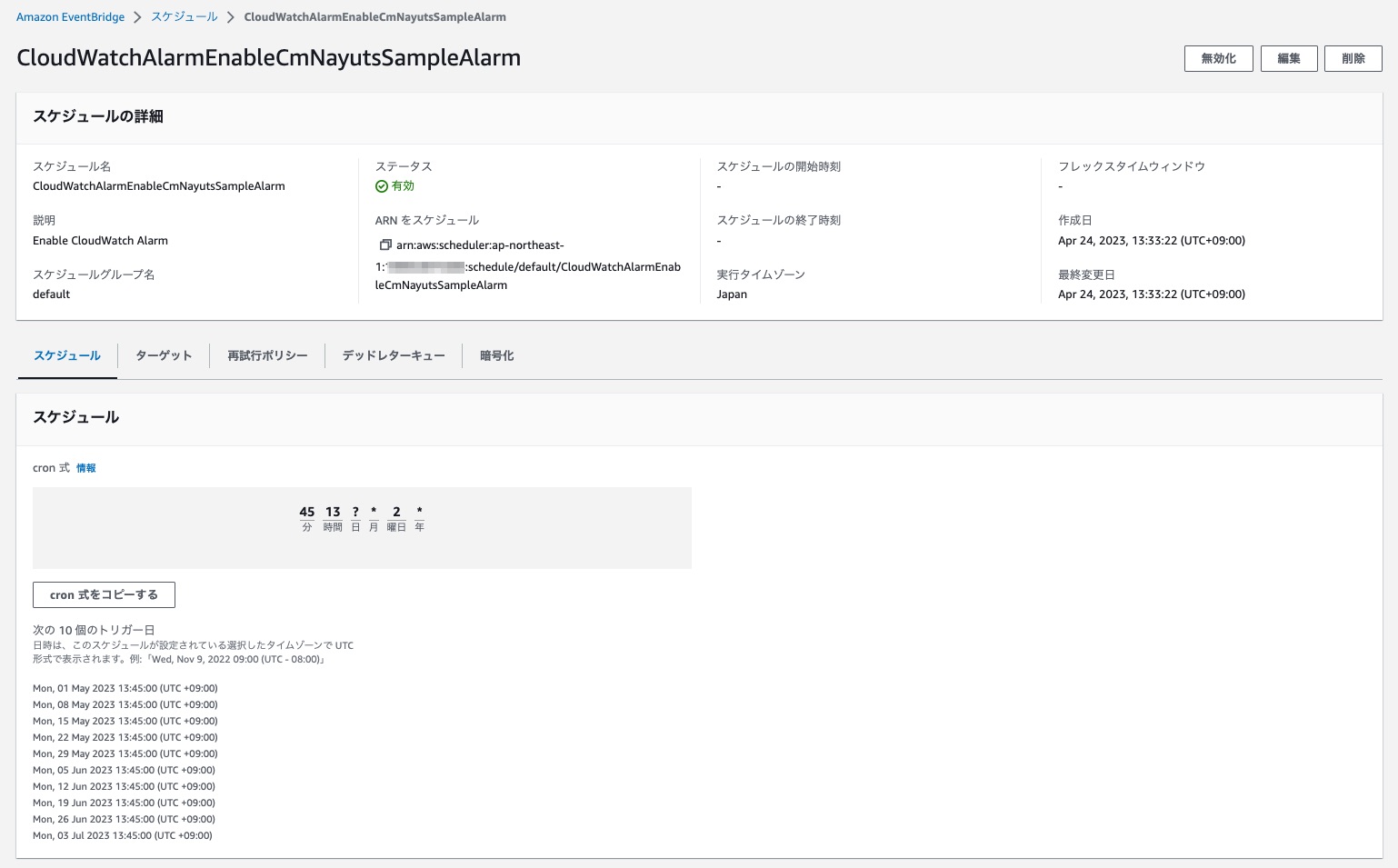Click the green 有効 status check icon
1398x868 pixels.
381,185
